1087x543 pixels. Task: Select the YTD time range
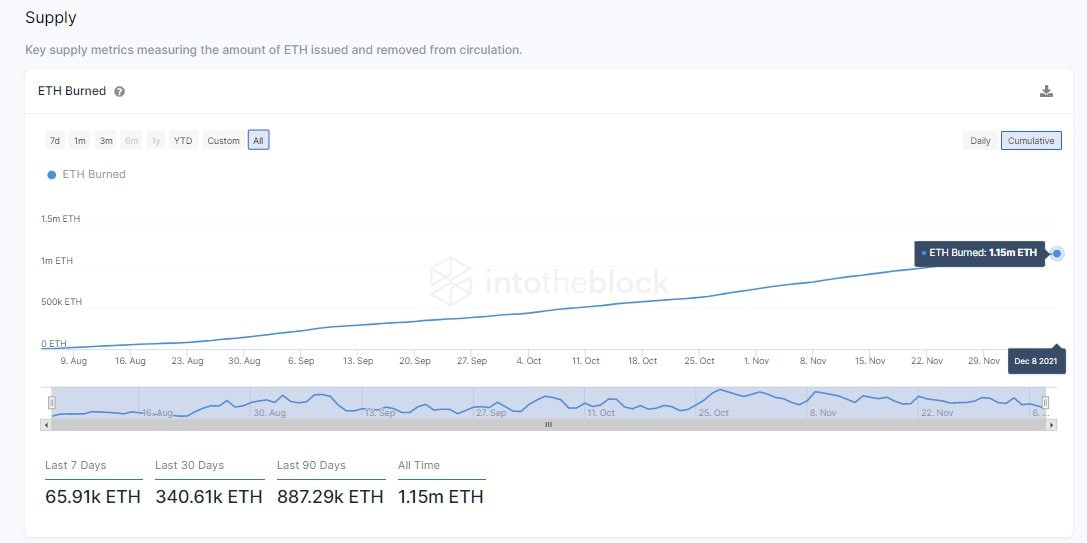pos(183,141)
